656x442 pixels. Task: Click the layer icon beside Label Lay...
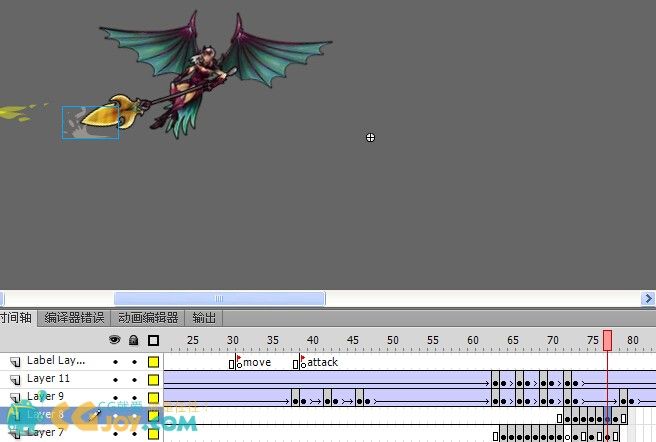point(15,361)
